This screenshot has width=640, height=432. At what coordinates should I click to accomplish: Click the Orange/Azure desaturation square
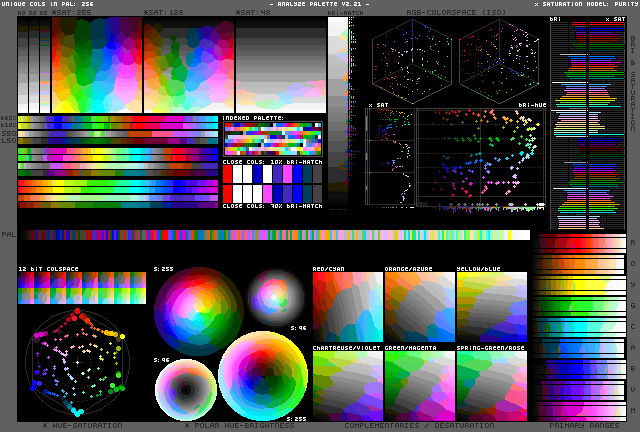418,307
